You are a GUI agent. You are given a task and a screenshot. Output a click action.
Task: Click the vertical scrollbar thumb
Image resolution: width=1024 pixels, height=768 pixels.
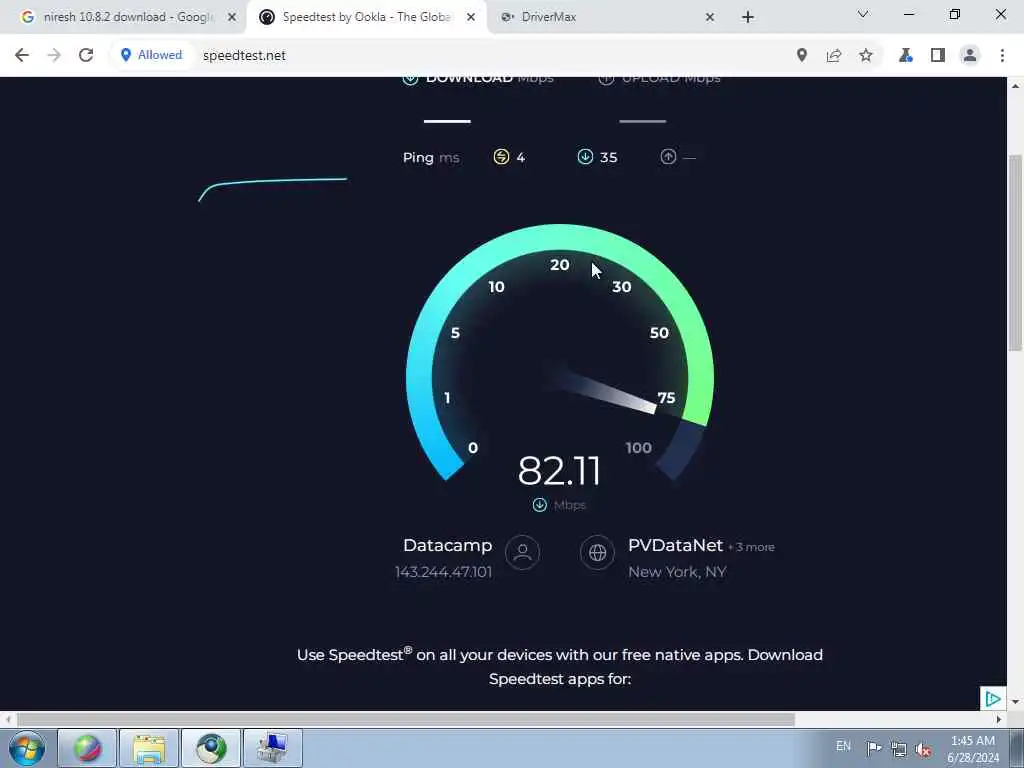(x=1015, y=253)
